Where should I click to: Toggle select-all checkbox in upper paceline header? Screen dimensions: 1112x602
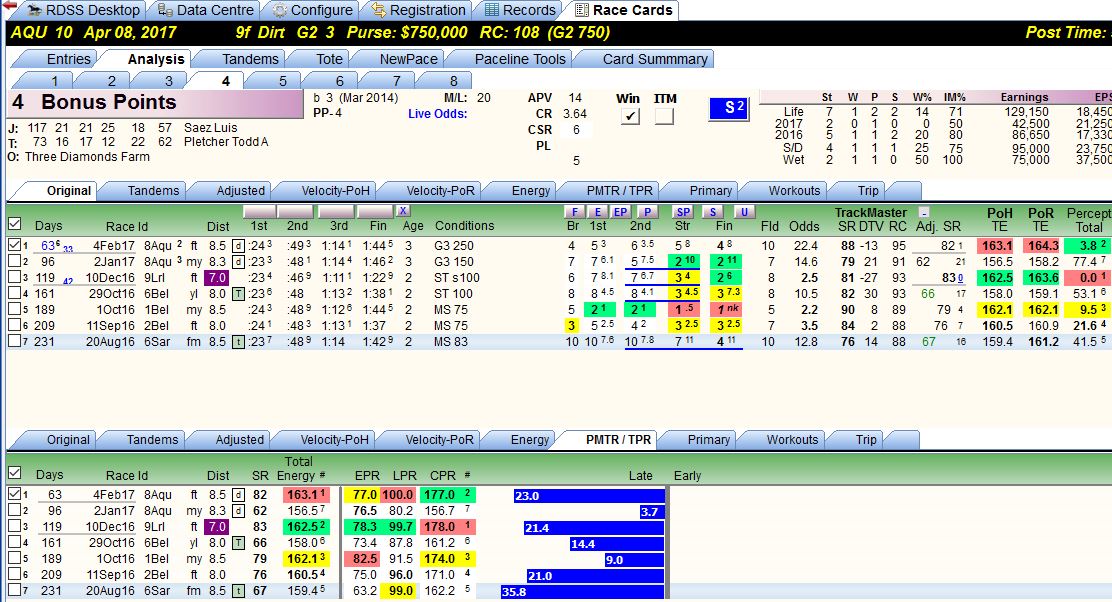14,224
